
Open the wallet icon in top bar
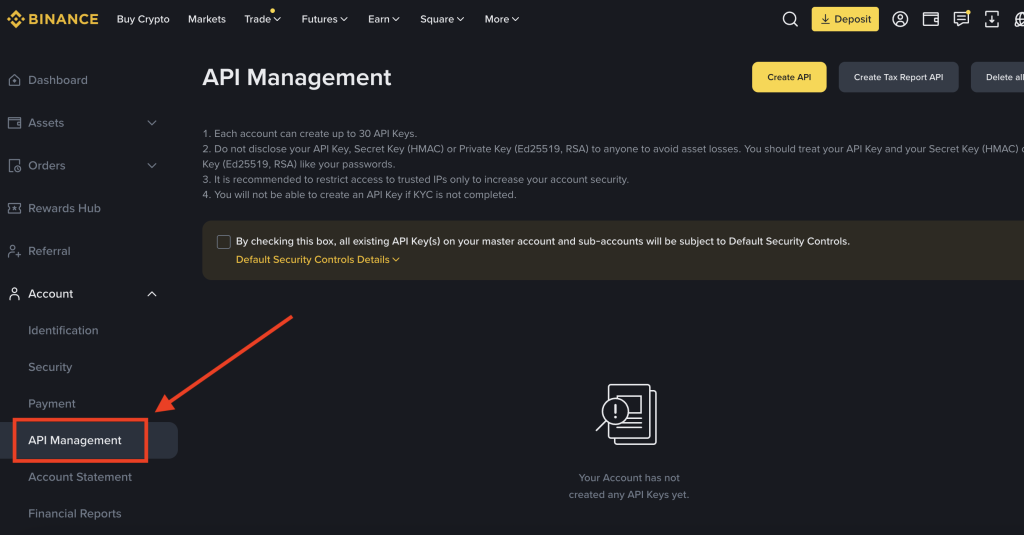930,19
